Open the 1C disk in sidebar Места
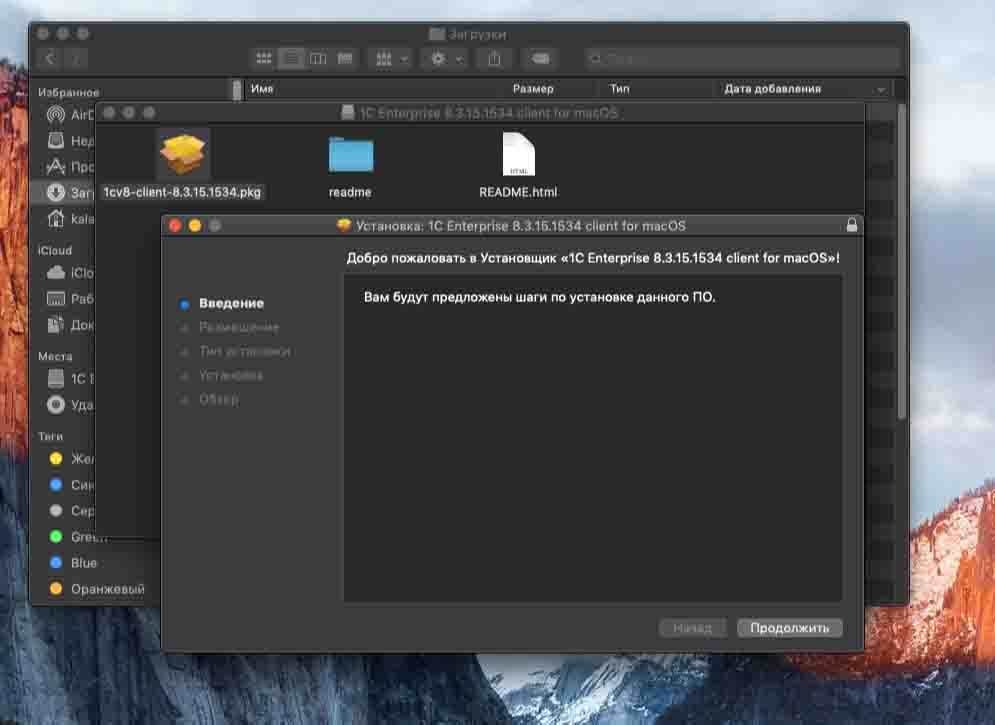The width and height of the screenshot is (995, 725). click(70, 379)
